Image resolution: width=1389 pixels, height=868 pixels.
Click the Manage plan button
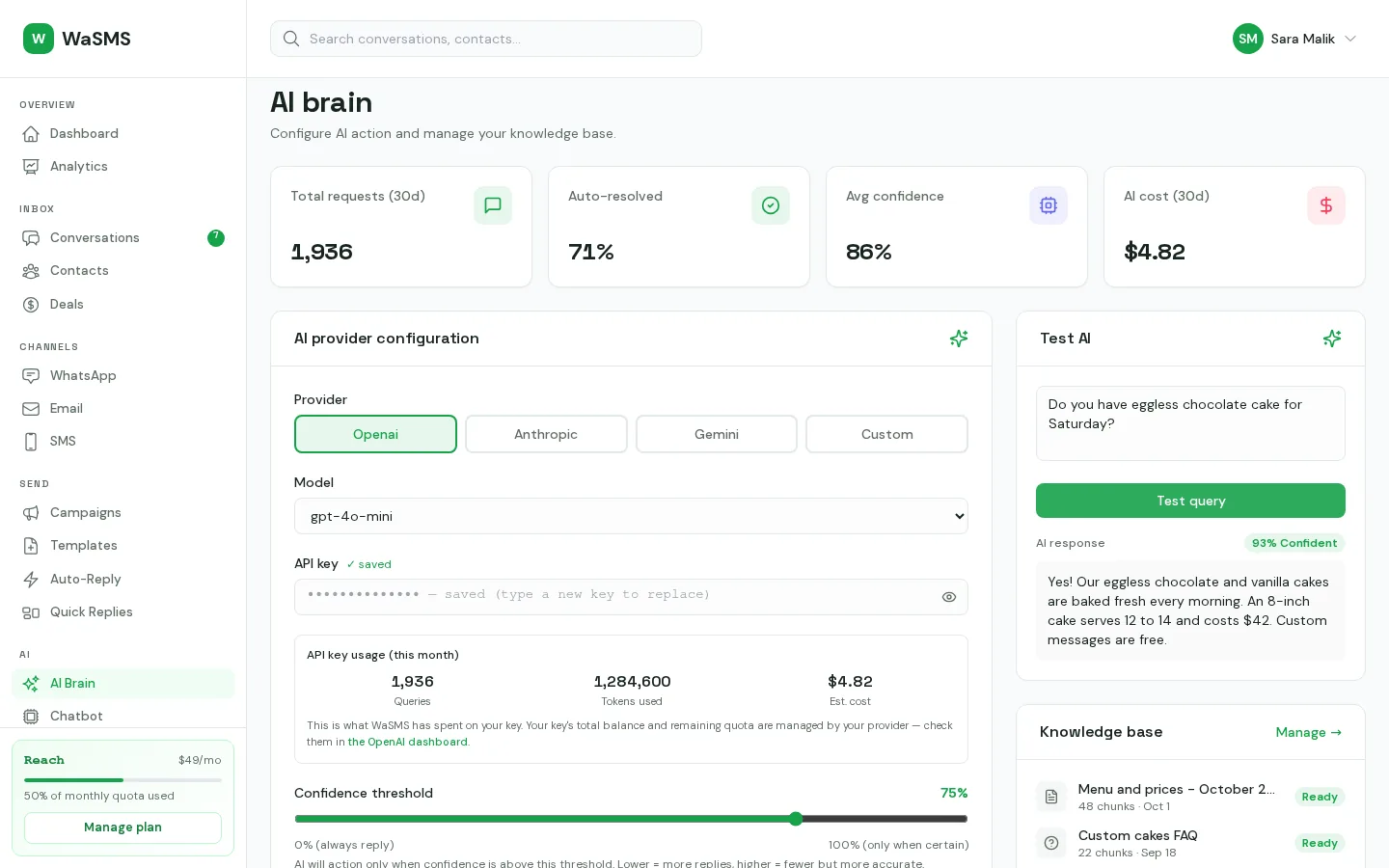tap(123, 827)
